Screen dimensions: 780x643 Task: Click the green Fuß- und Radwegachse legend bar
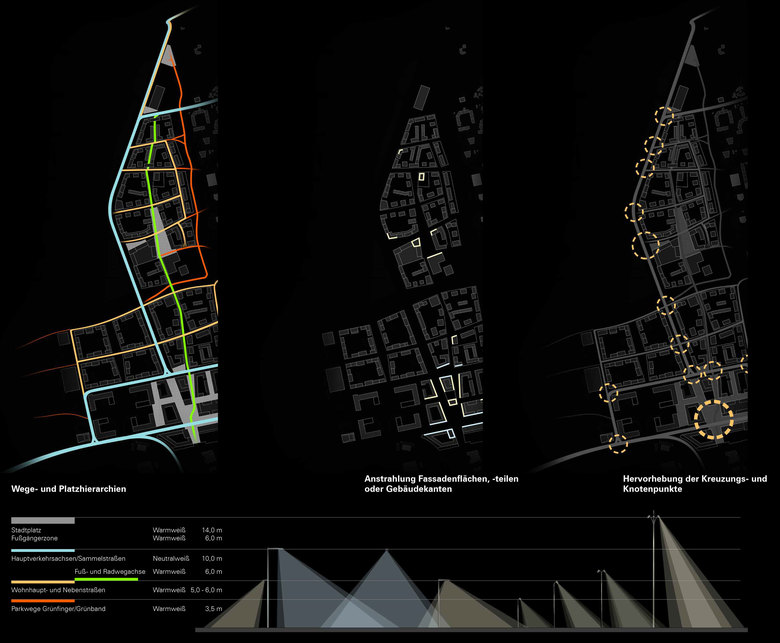coord(106,579)
